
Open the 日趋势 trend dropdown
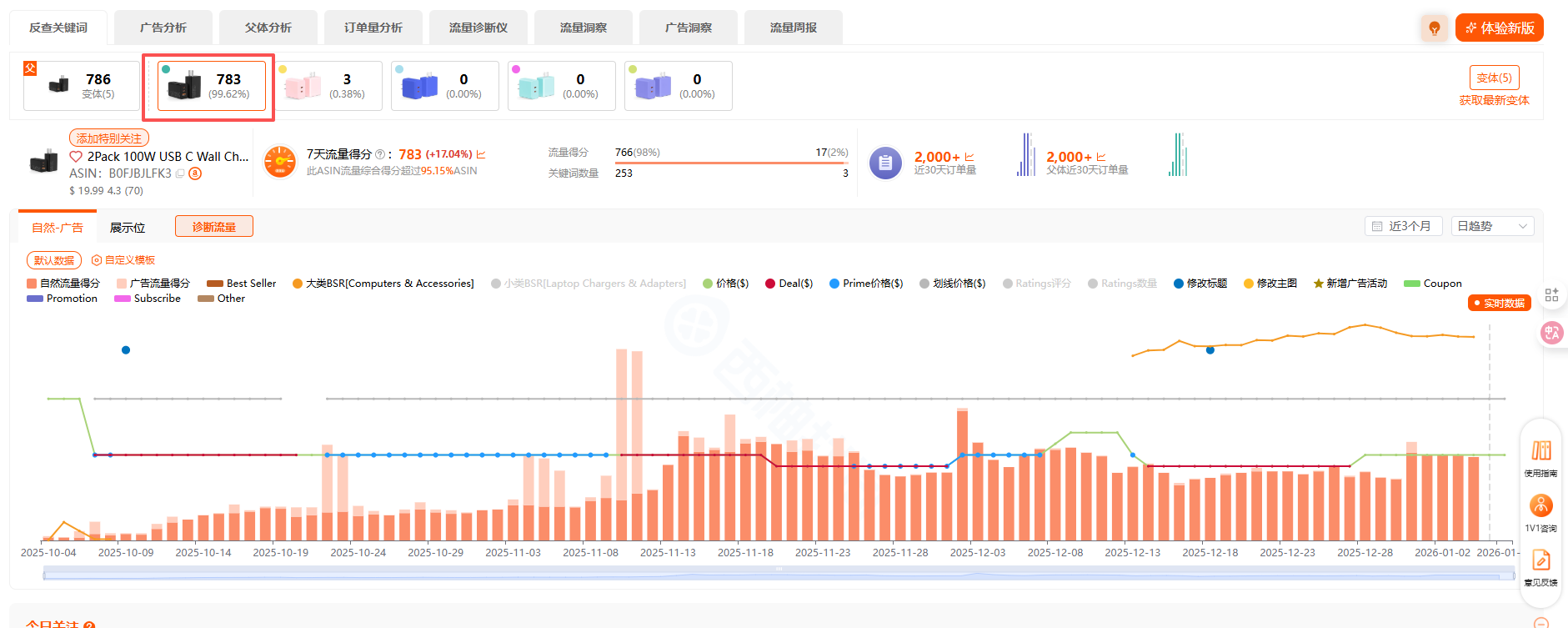[1491, 226]
